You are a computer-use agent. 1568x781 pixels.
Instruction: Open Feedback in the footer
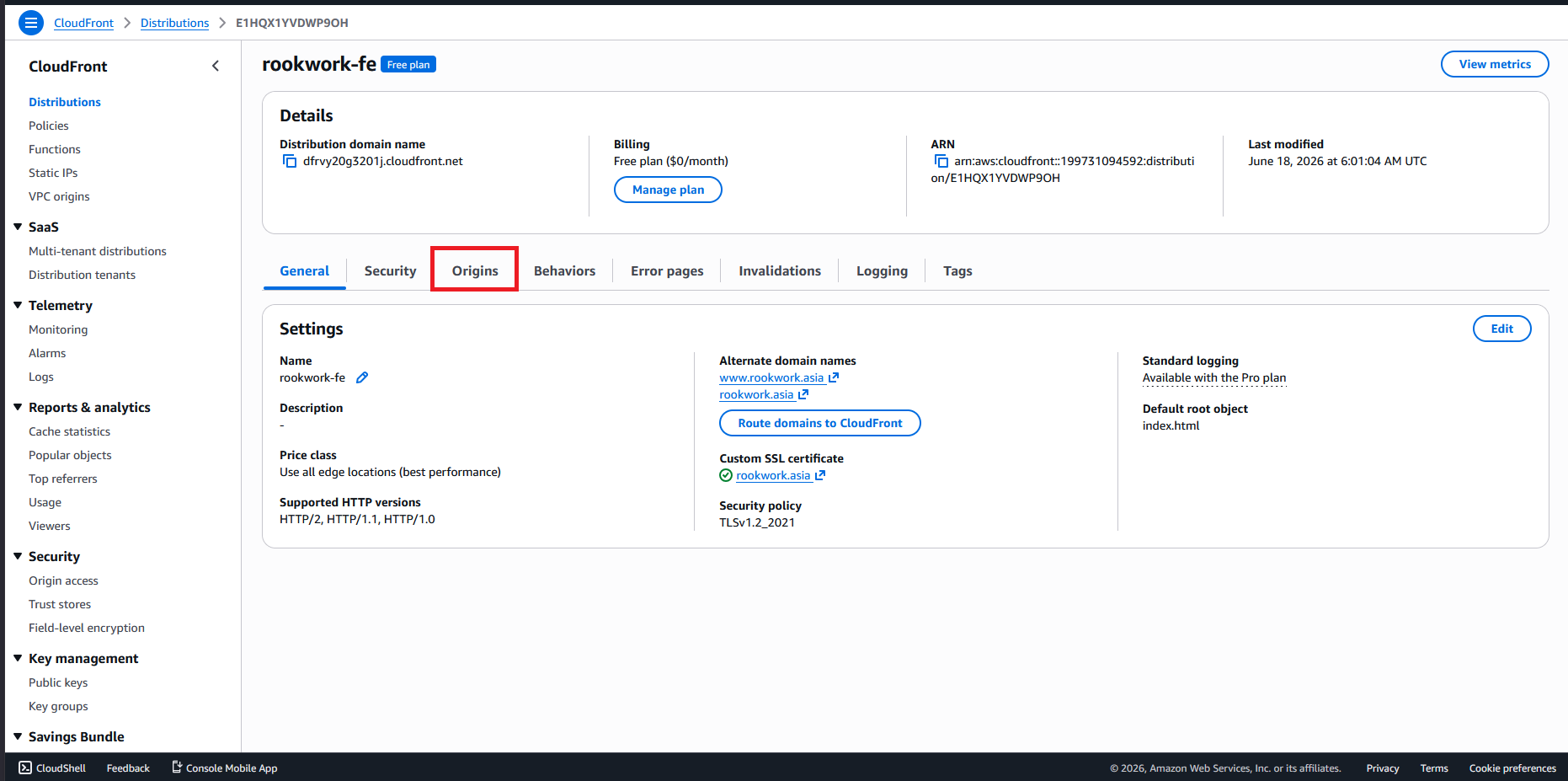(128, 768)
